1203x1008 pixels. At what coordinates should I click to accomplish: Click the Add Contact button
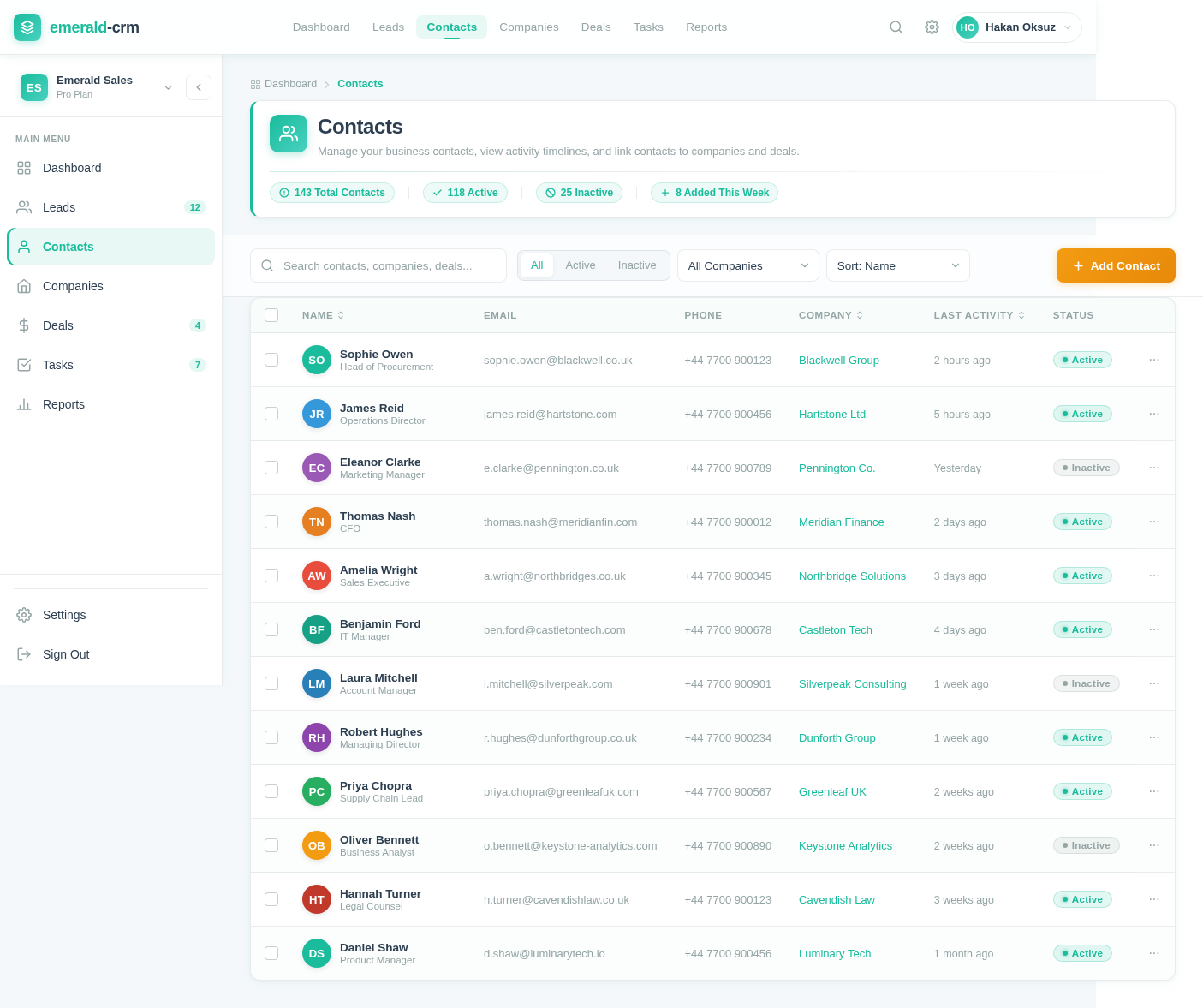(x=1116, y=265)
